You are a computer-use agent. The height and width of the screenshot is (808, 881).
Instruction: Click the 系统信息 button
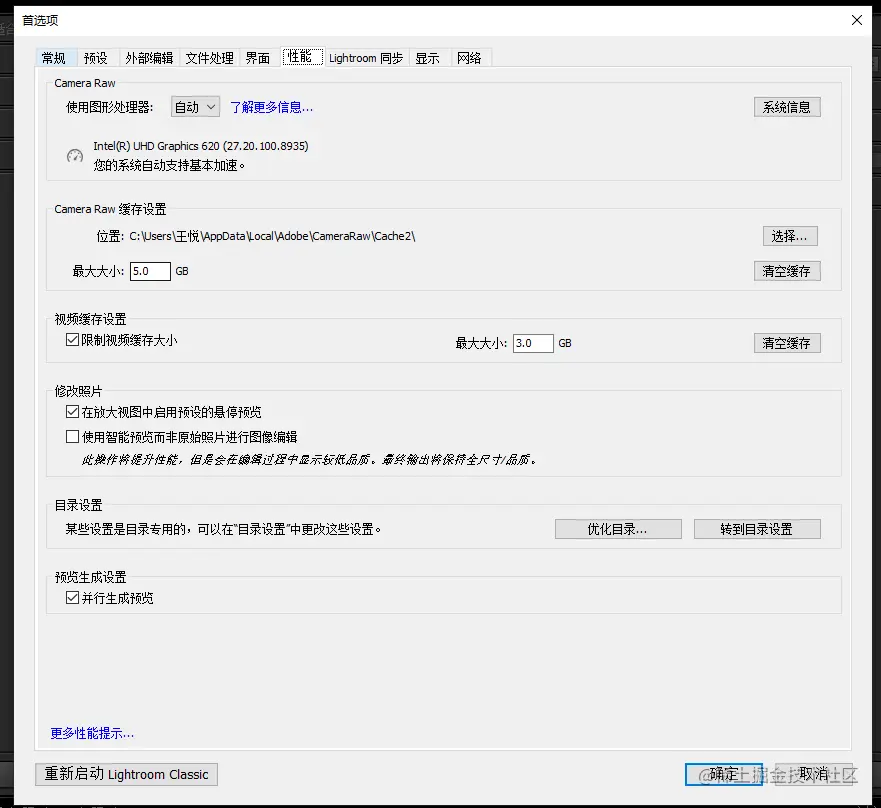click(787, 107)
